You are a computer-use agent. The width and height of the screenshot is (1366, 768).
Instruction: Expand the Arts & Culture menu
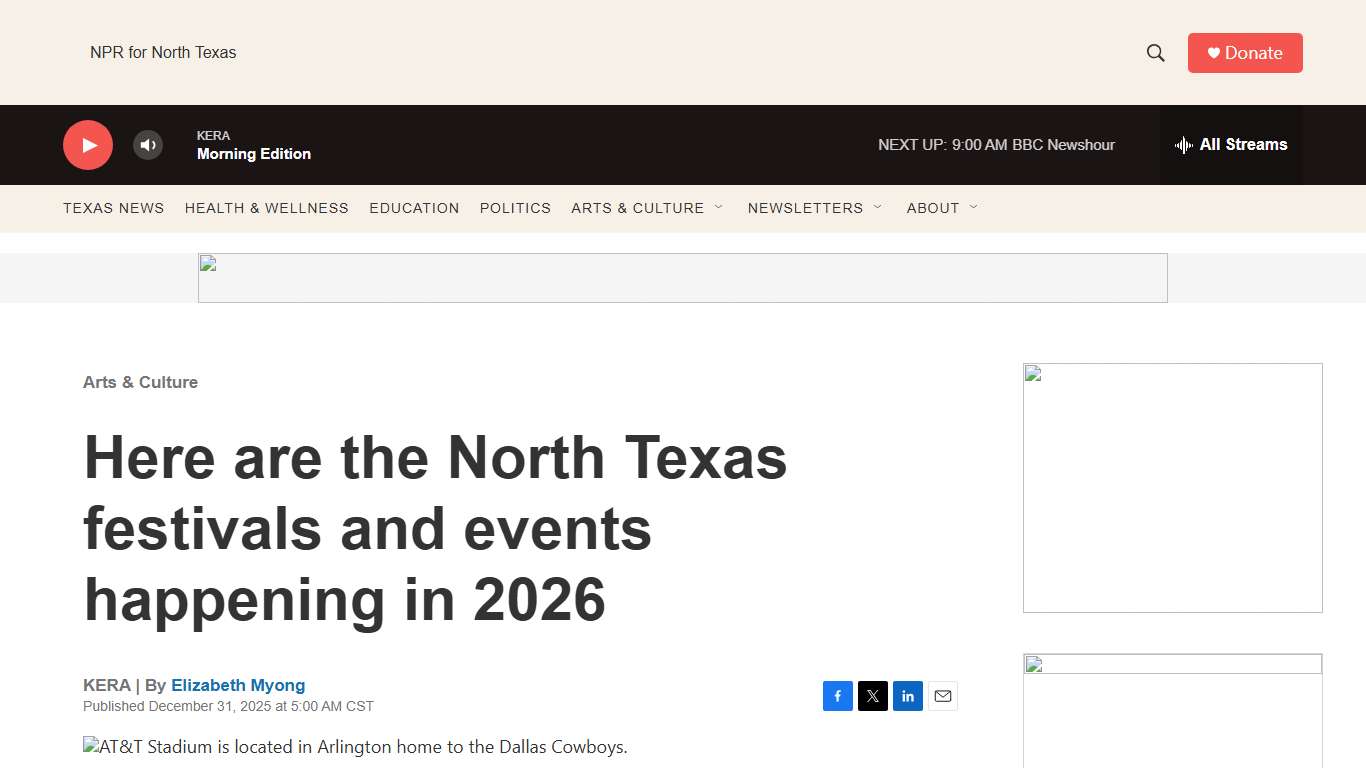tap(648, 208)
